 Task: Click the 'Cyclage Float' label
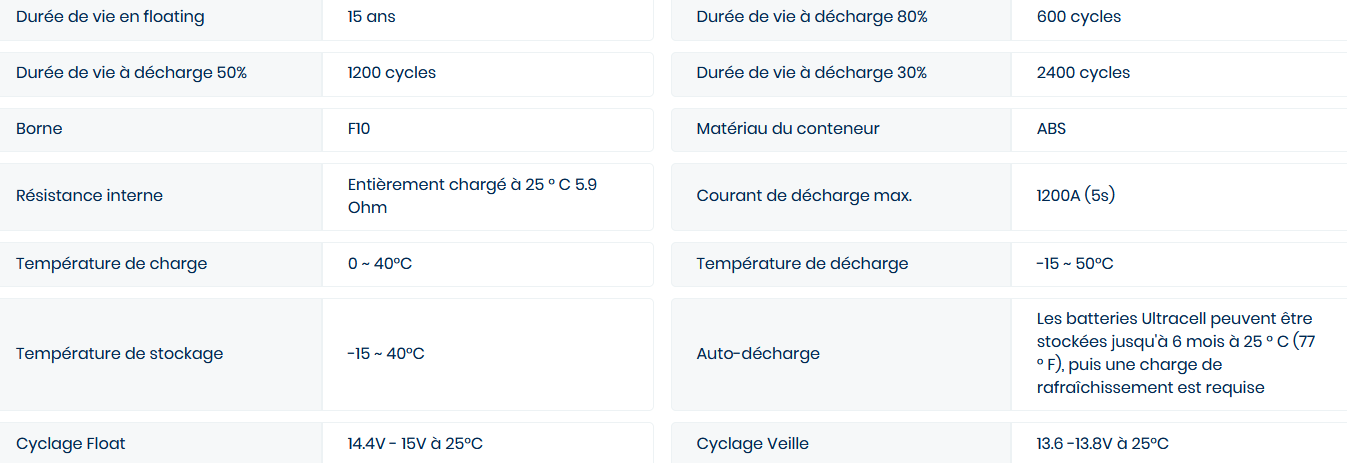[x=70, y=444]
